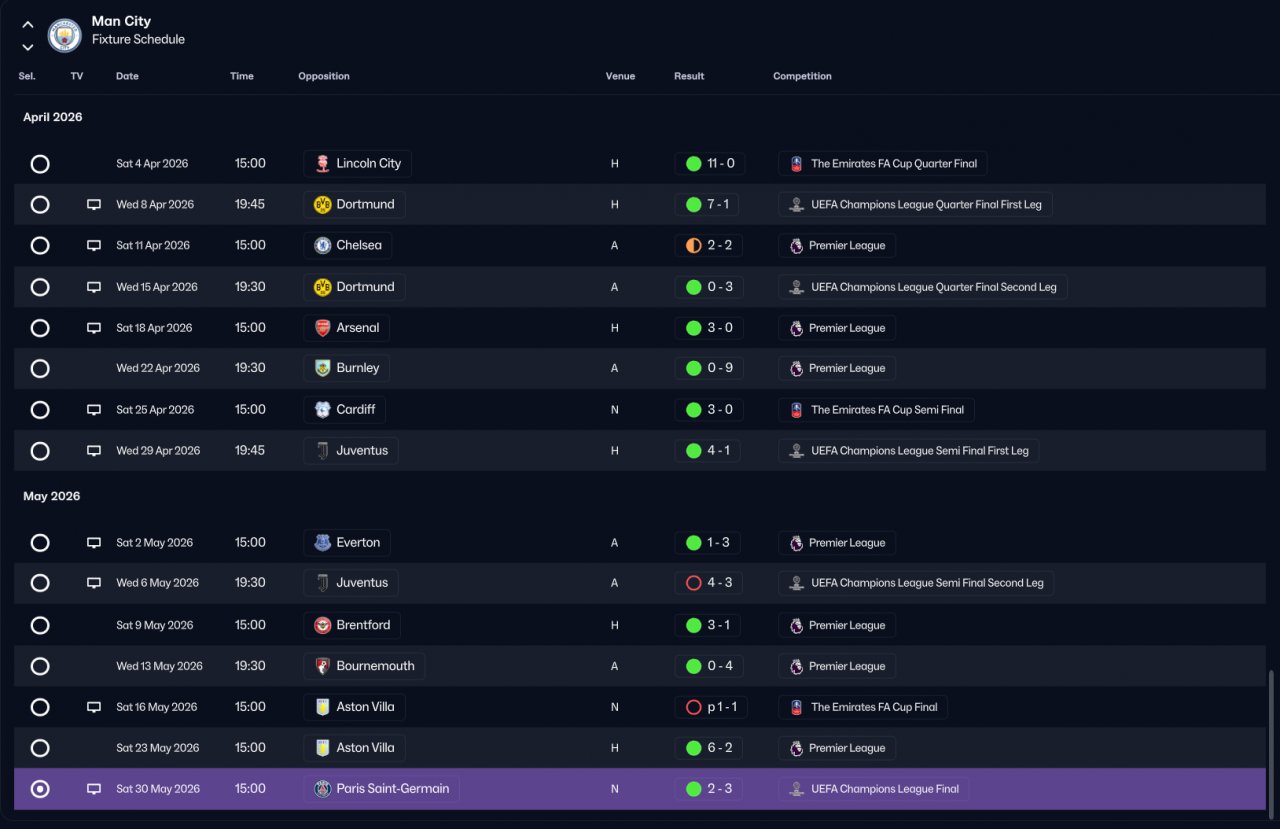
Task: Click the Opposition column header
Action: pos(324,76)
